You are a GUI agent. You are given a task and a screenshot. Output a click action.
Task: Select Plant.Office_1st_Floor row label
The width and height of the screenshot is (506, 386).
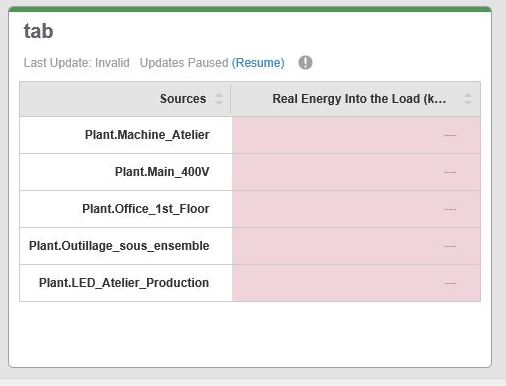click(146, 209)
